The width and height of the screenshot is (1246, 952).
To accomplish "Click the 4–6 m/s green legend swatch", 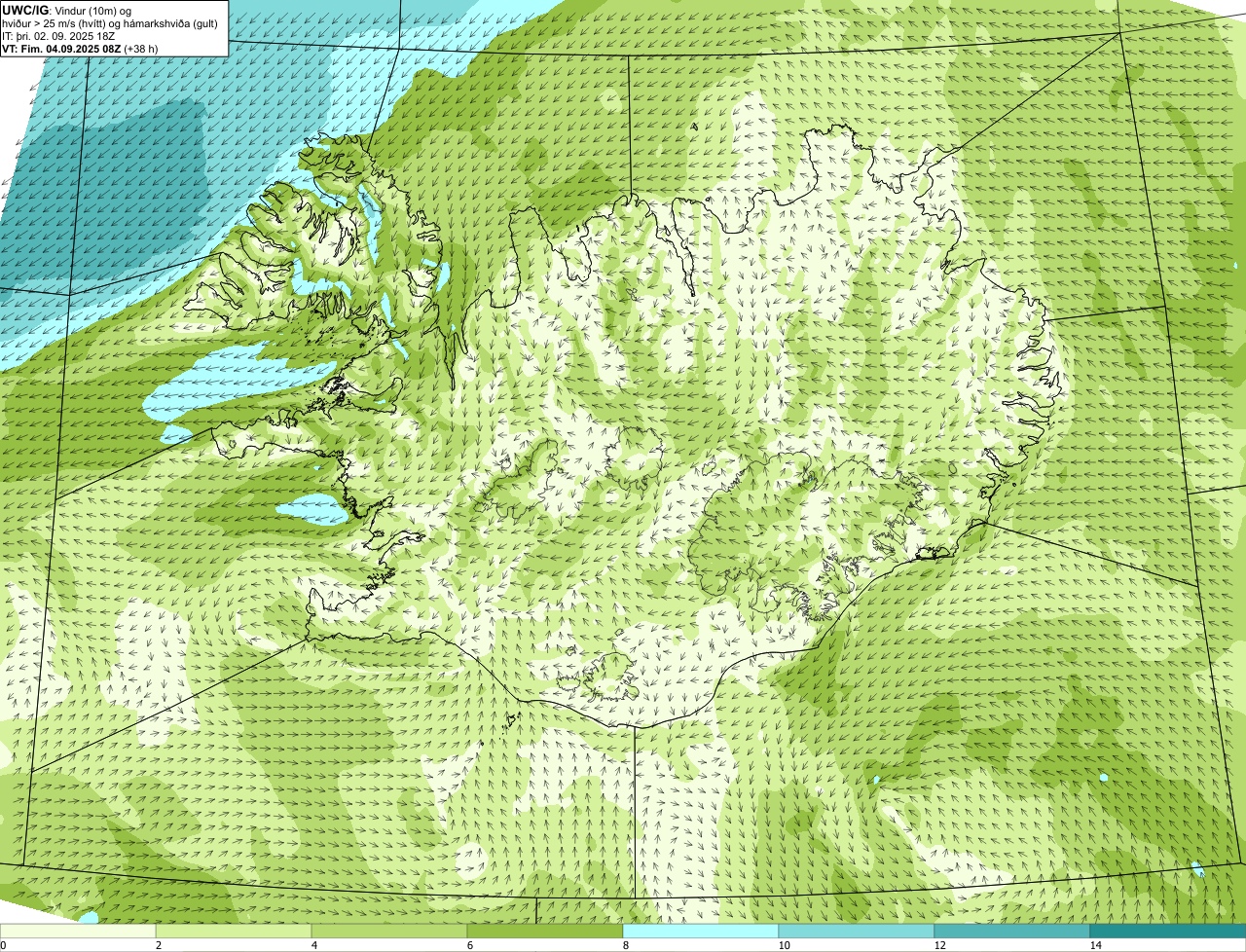I will click(x=389, y=932).
